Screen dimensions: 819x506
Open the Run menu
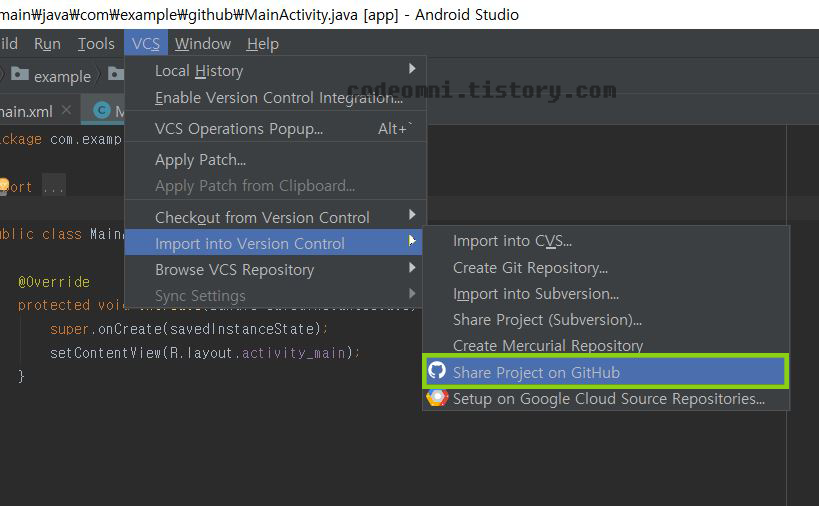[x=47, y=43]
